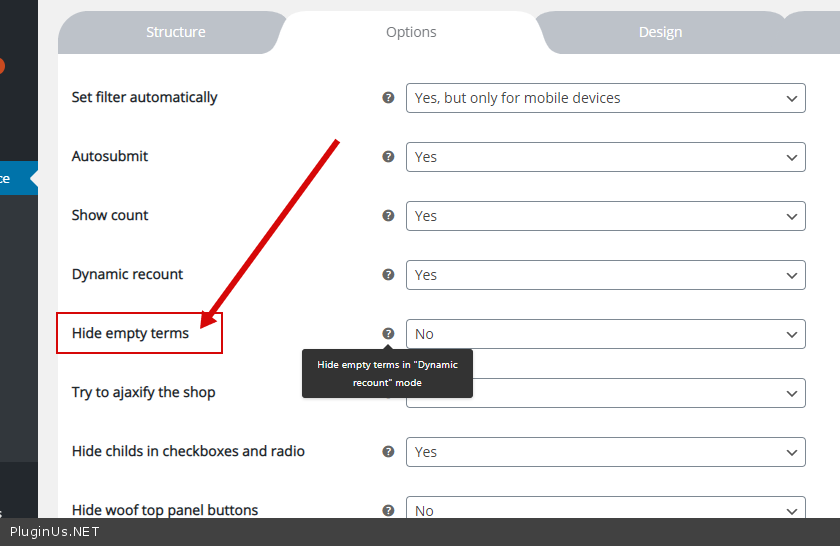840x546 pixels.
Task: Expand the Dynamic recount select box
Action: [x=605, y=275]
